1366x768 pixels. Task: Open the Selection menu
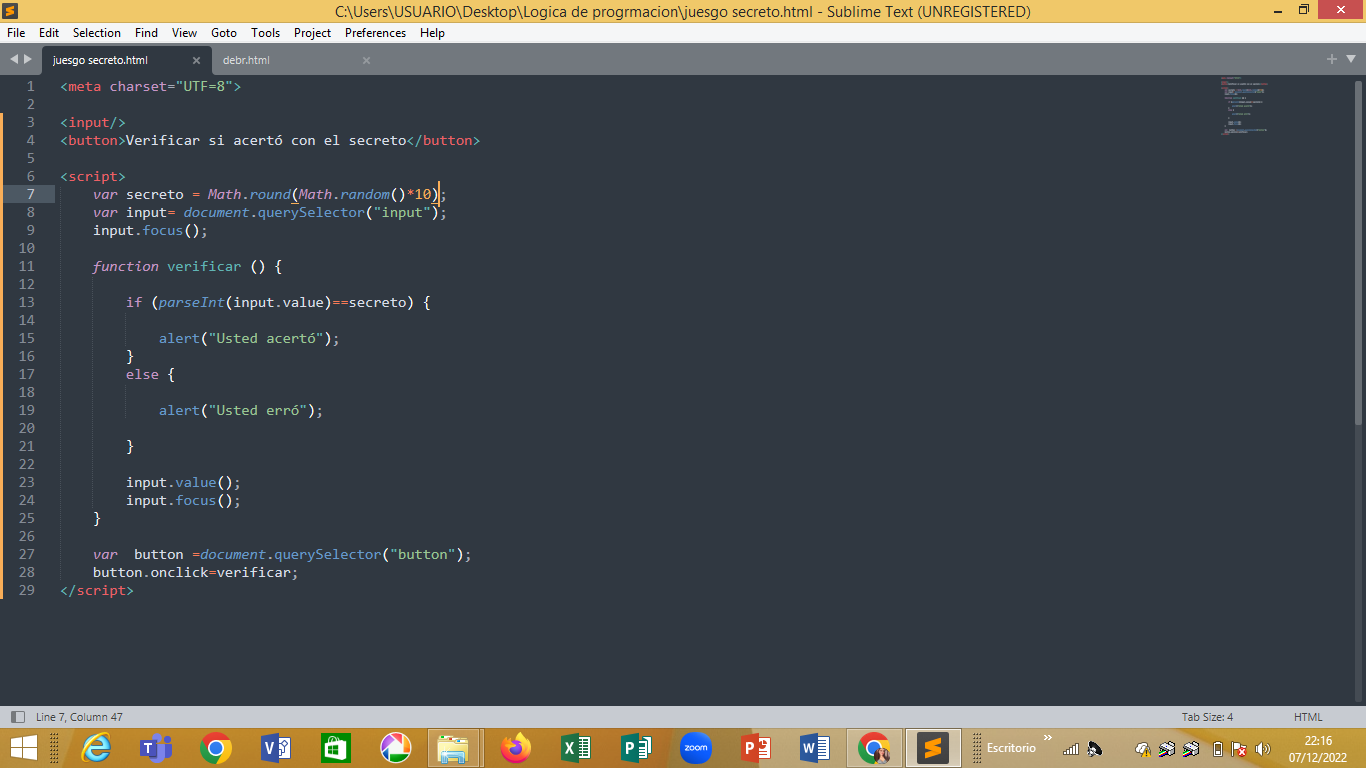pos(97,33)
